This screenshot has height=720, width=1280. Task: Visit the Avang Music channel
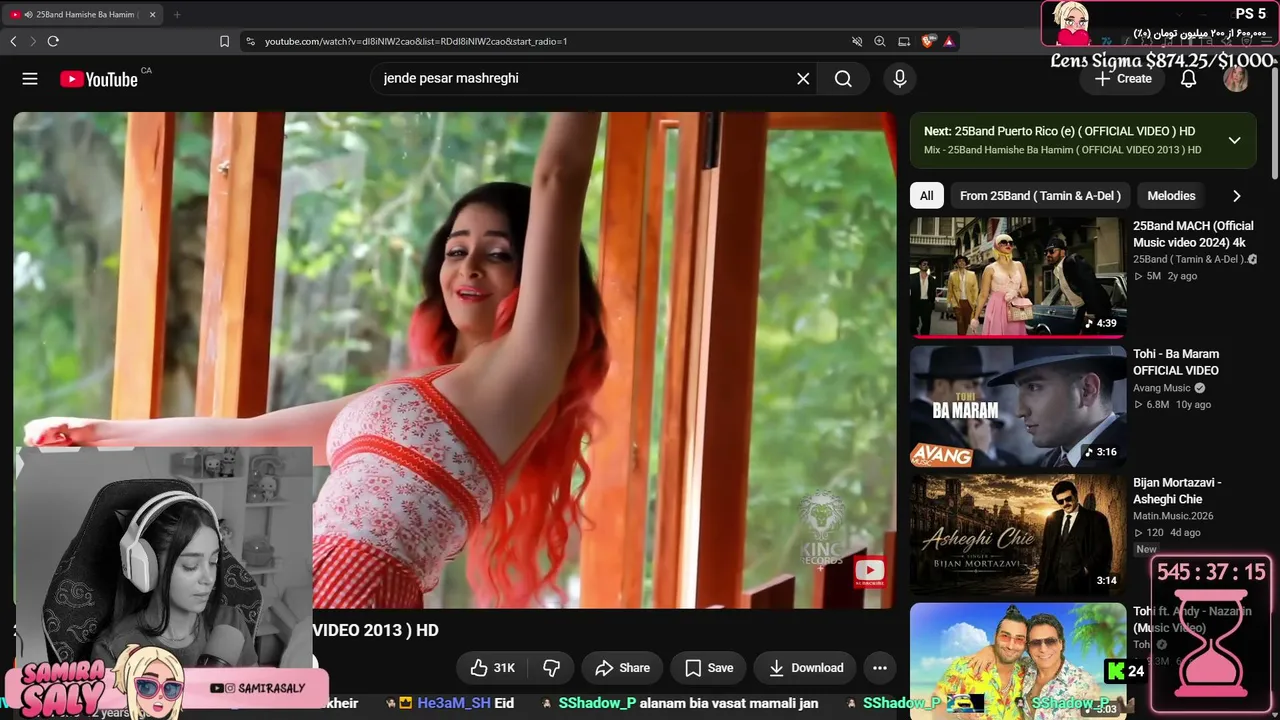[x=1162, y=388]
